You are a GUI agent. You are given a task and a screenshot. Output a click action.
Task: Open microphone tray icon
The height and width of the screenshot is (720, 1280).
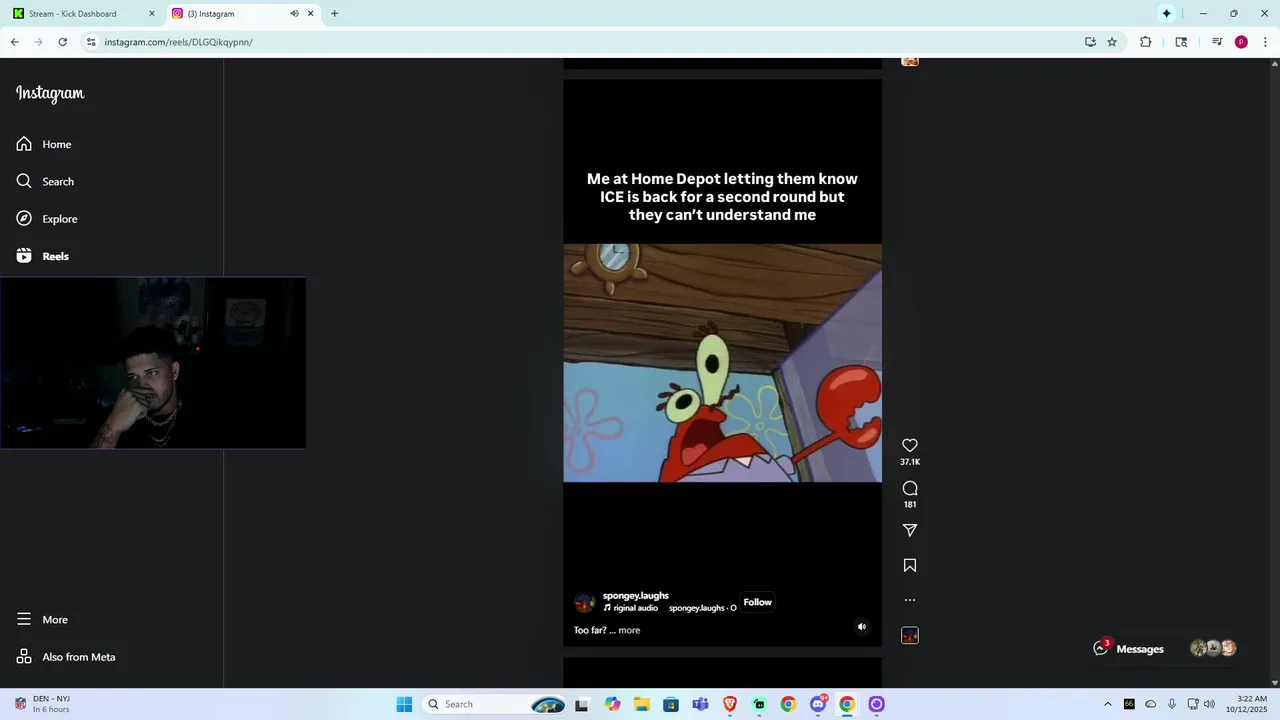point(1172,704)
